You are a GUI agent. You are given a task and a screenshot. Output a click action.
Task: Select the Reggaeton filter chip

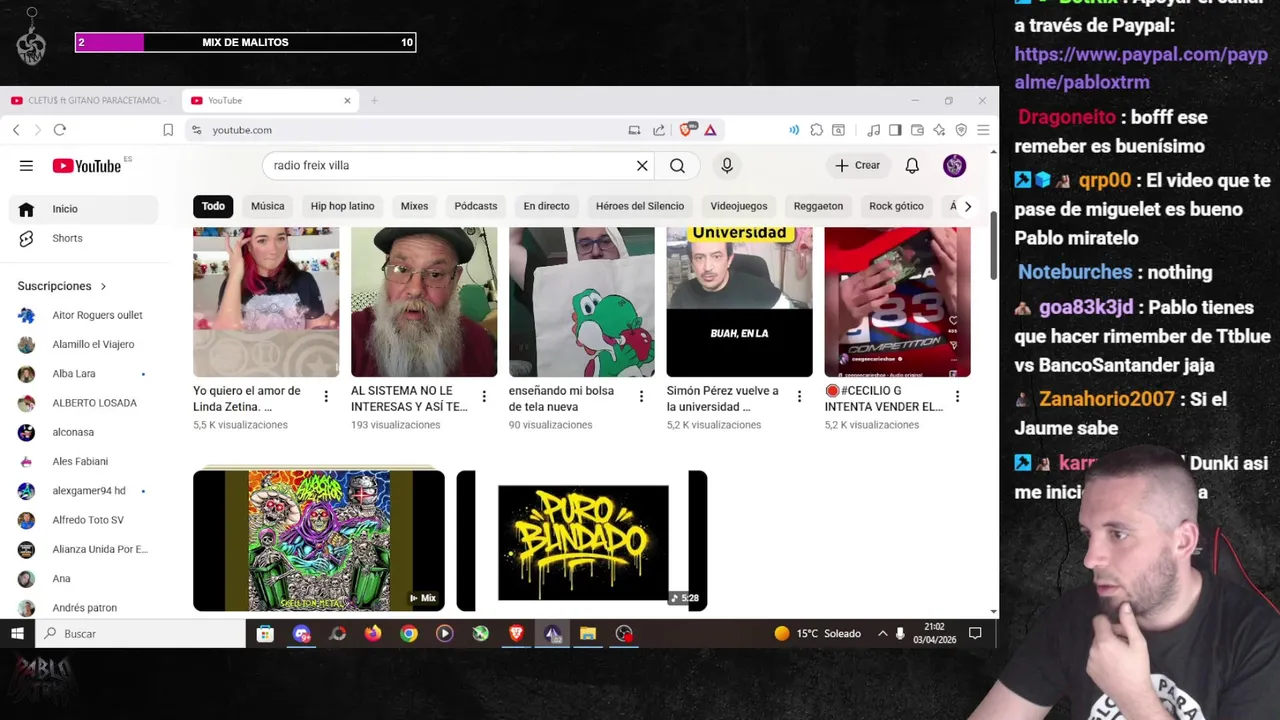818,206
